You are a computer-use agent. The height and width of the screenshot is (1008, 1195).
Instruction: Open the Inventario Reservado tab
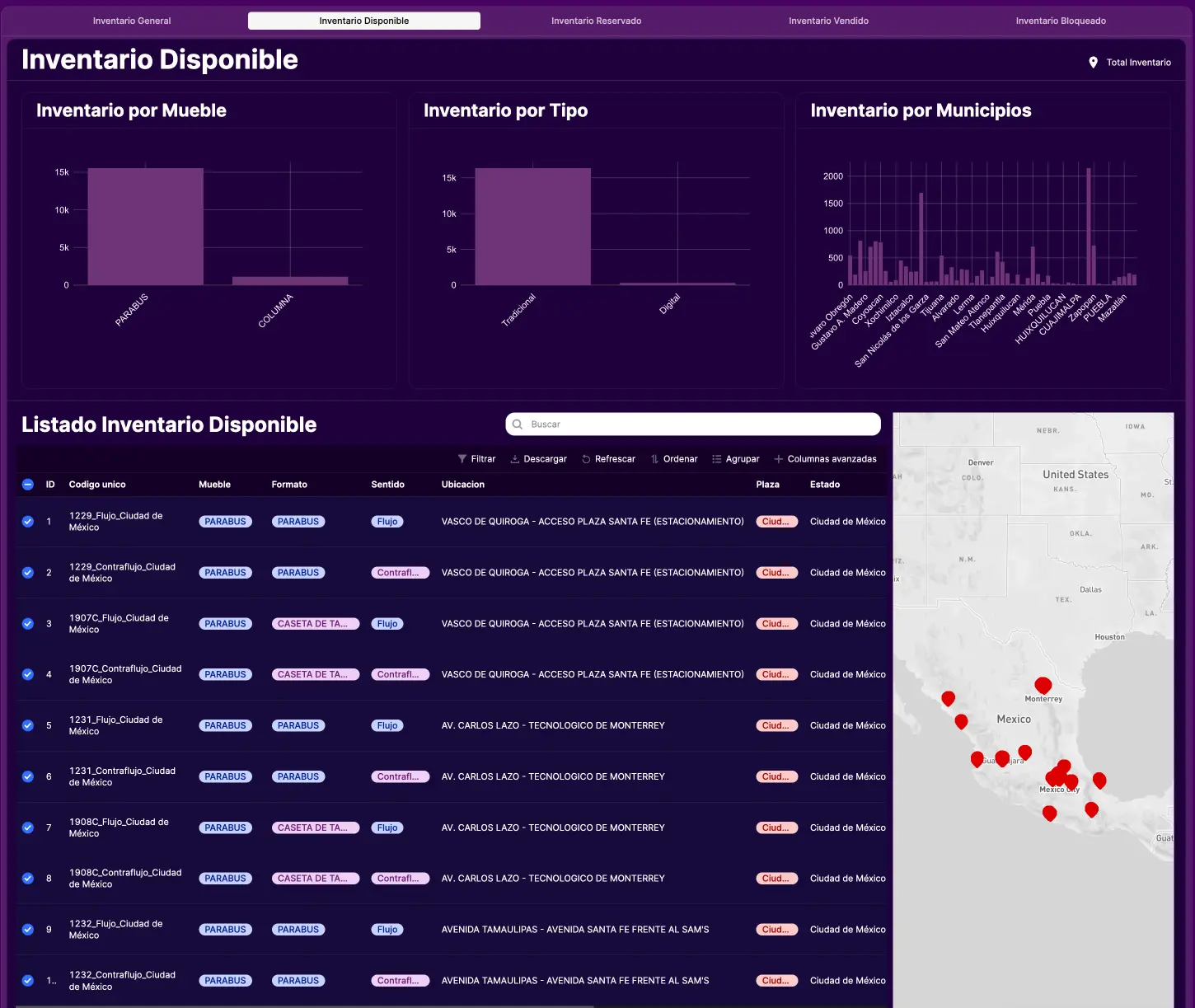[x=596, y=21]
